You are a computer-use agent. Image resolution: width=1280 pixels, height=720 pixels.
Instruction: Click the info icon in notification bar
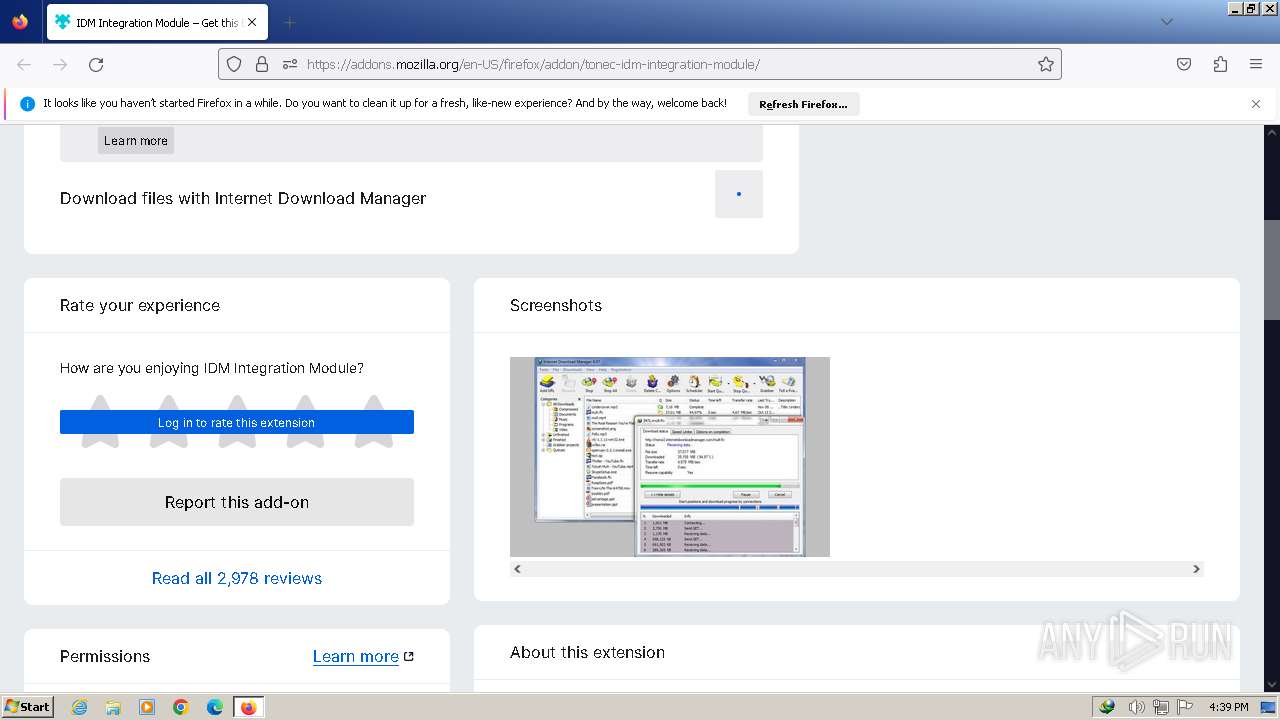pos(27,104)
